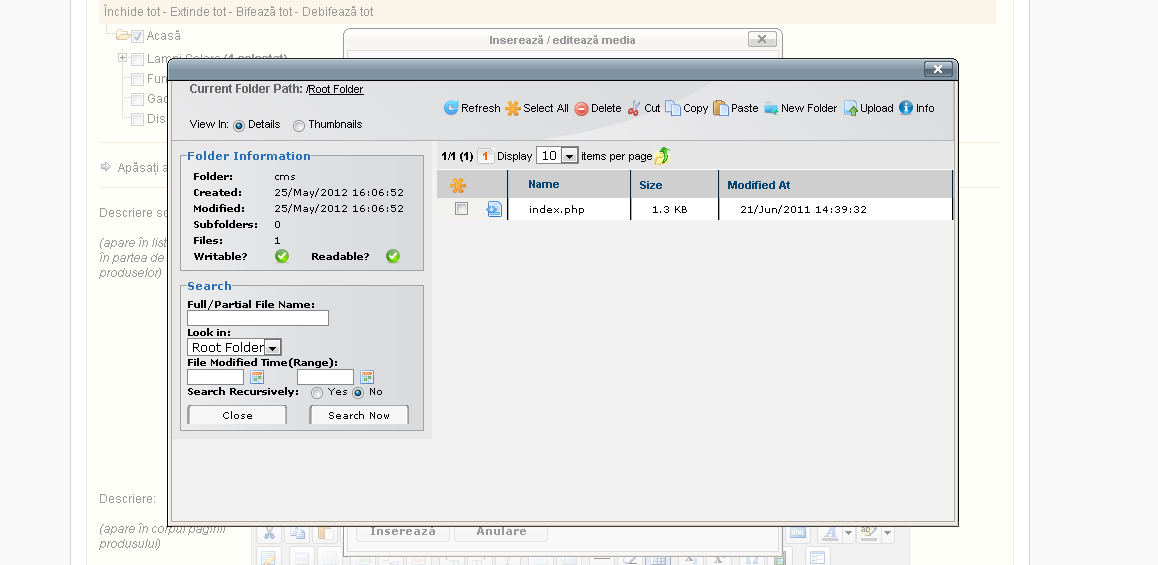Click the Paste clipboard icon

[720, 108]
